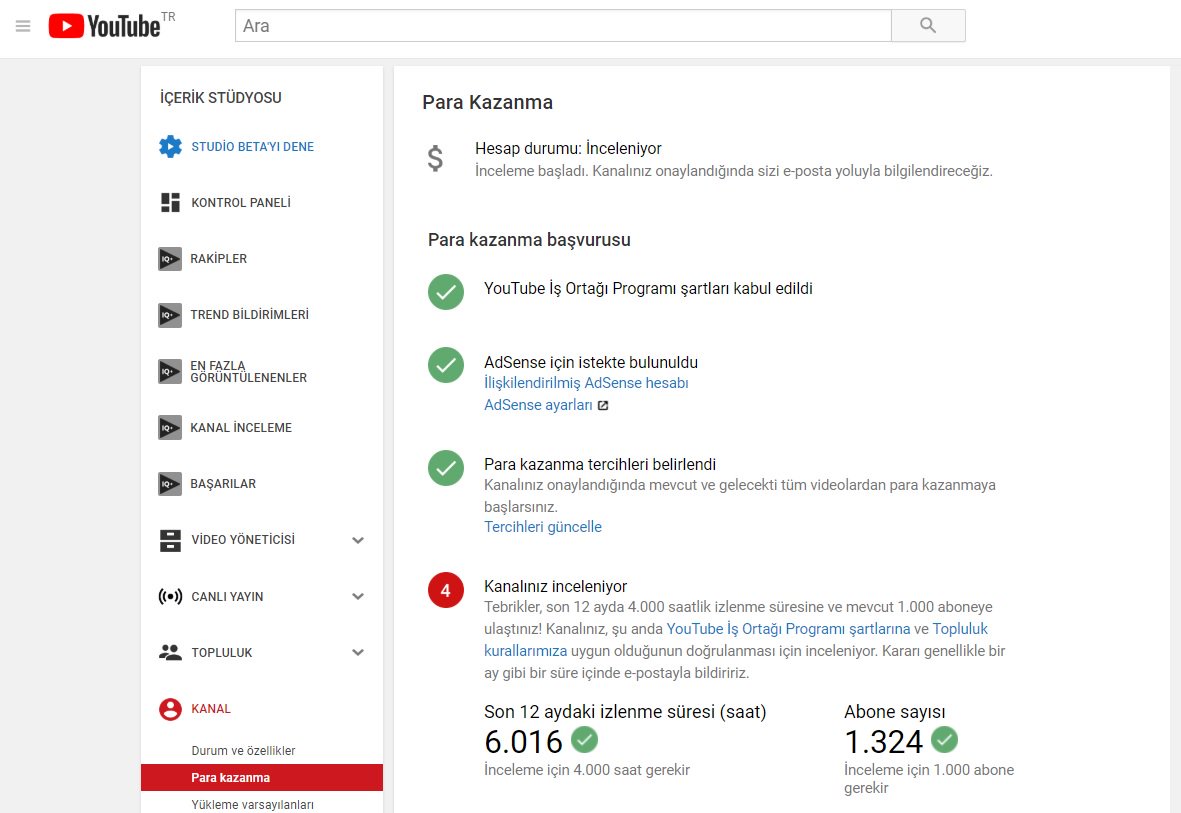Select highlighted Para kazanma submenu
1181x813 pixels.
coord(261,778)
